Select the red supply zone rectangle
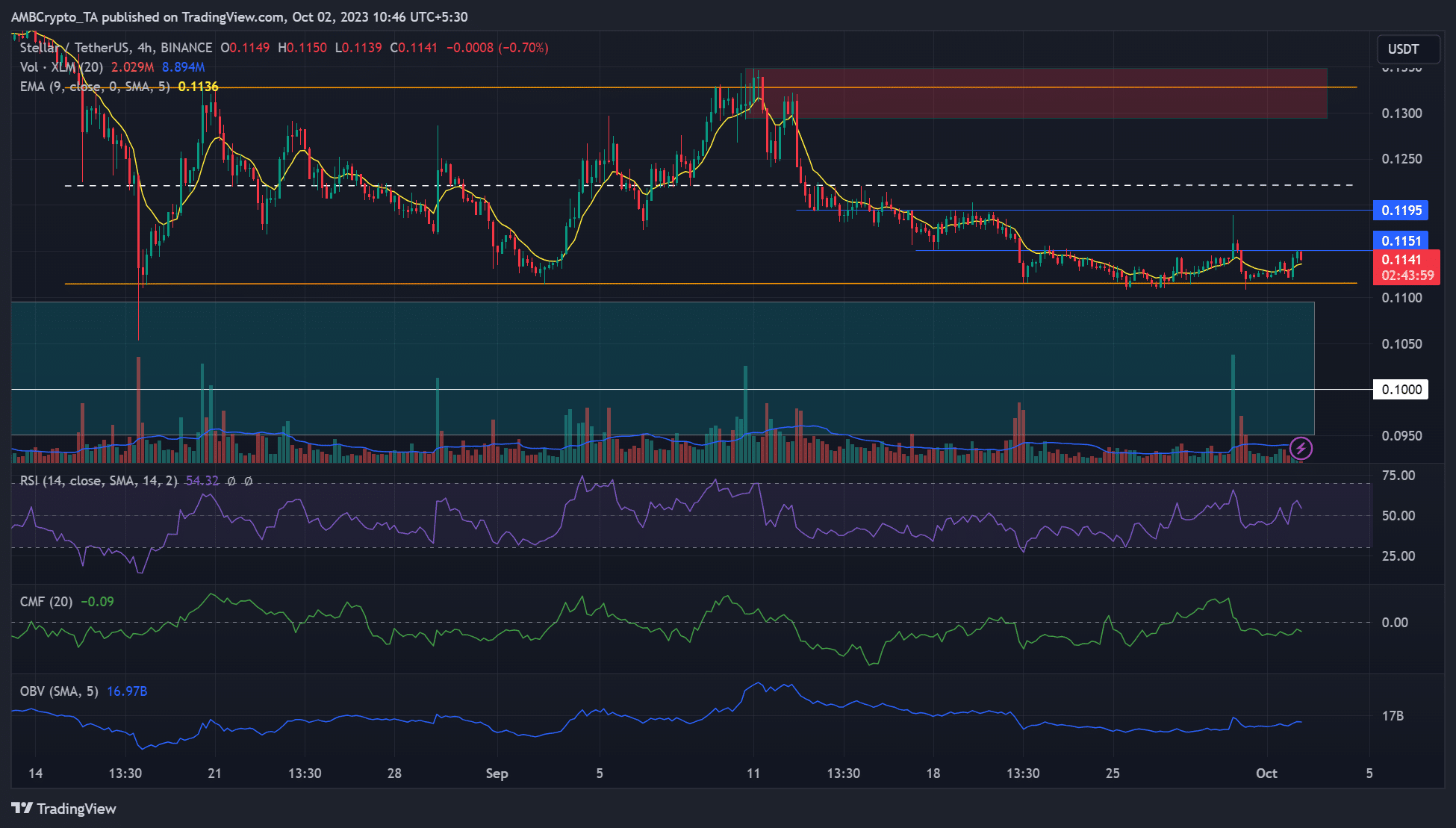Image resolution: width=1456 pixels, height=828 pixels. [1045, 103]
